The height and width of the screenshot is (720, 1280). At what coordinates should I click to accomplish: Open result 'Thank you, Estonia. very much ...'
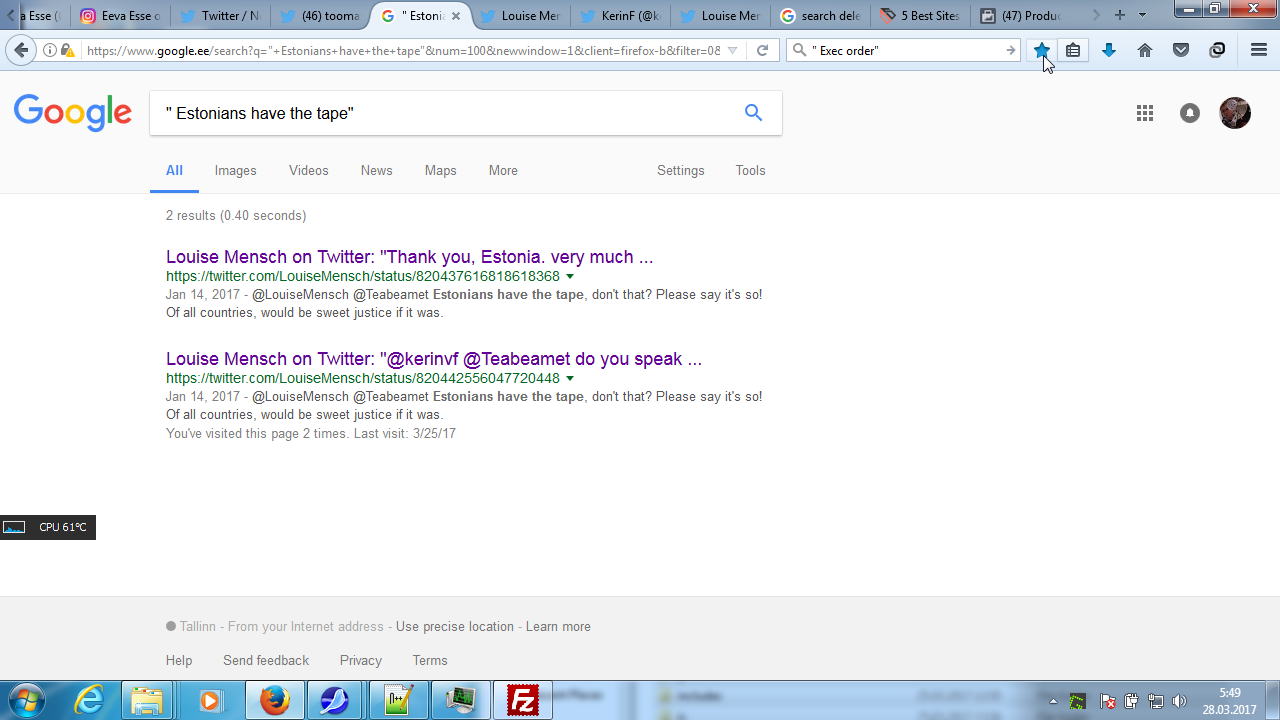410,257
